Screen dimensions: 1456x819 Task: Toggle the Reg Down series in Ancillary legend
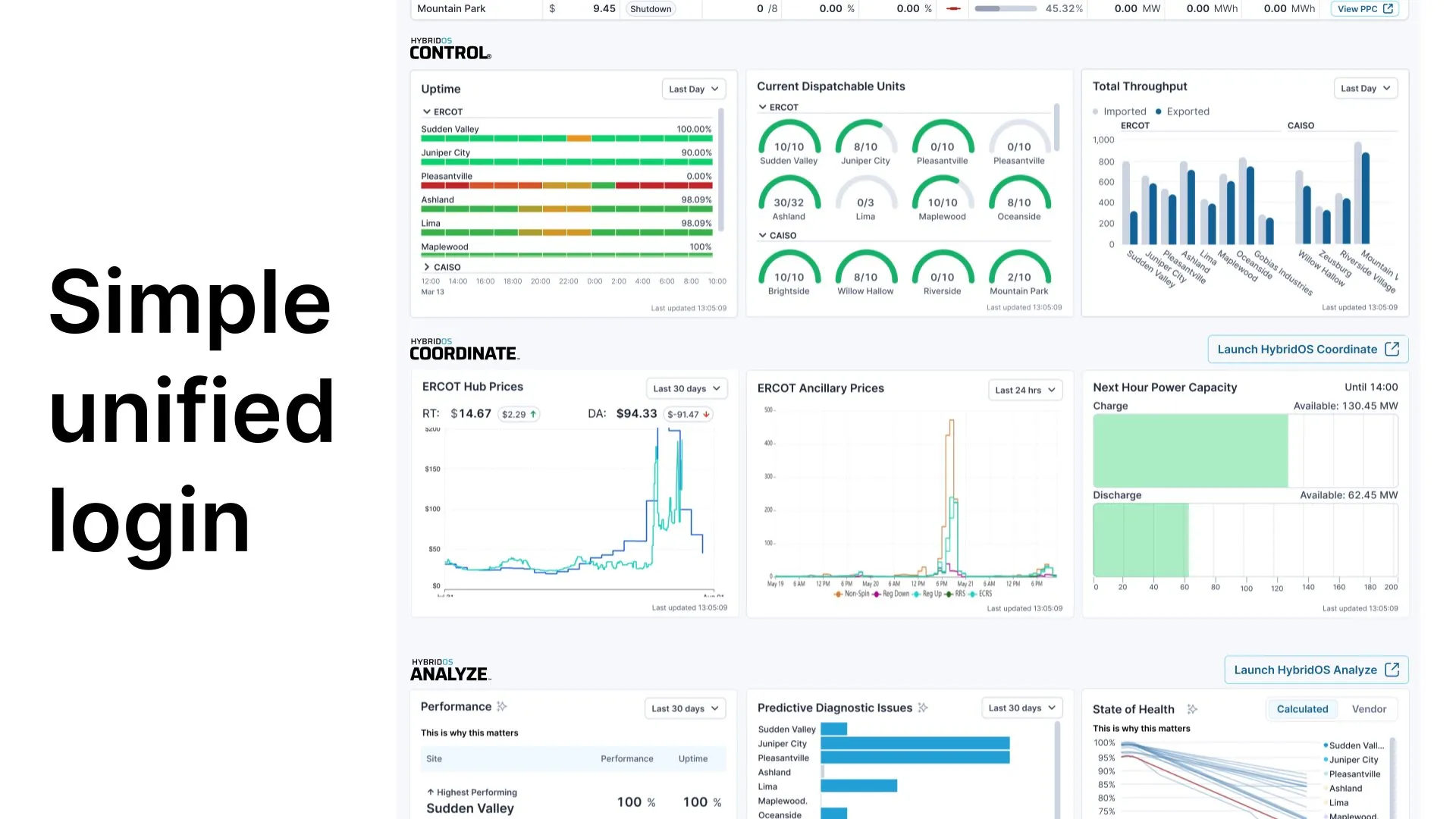coord(891,594)
